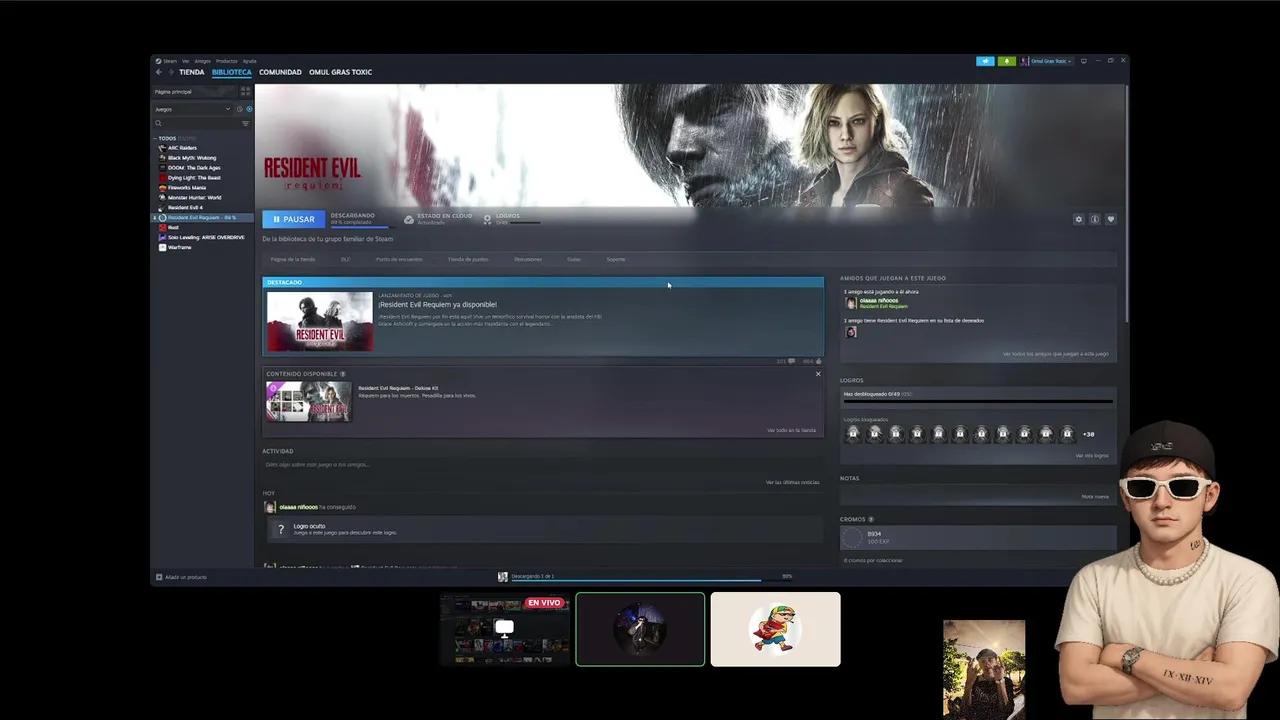Screen dimensions: 1280x720
Task: Click Añadir un producto plus icon
Action: 159,577
